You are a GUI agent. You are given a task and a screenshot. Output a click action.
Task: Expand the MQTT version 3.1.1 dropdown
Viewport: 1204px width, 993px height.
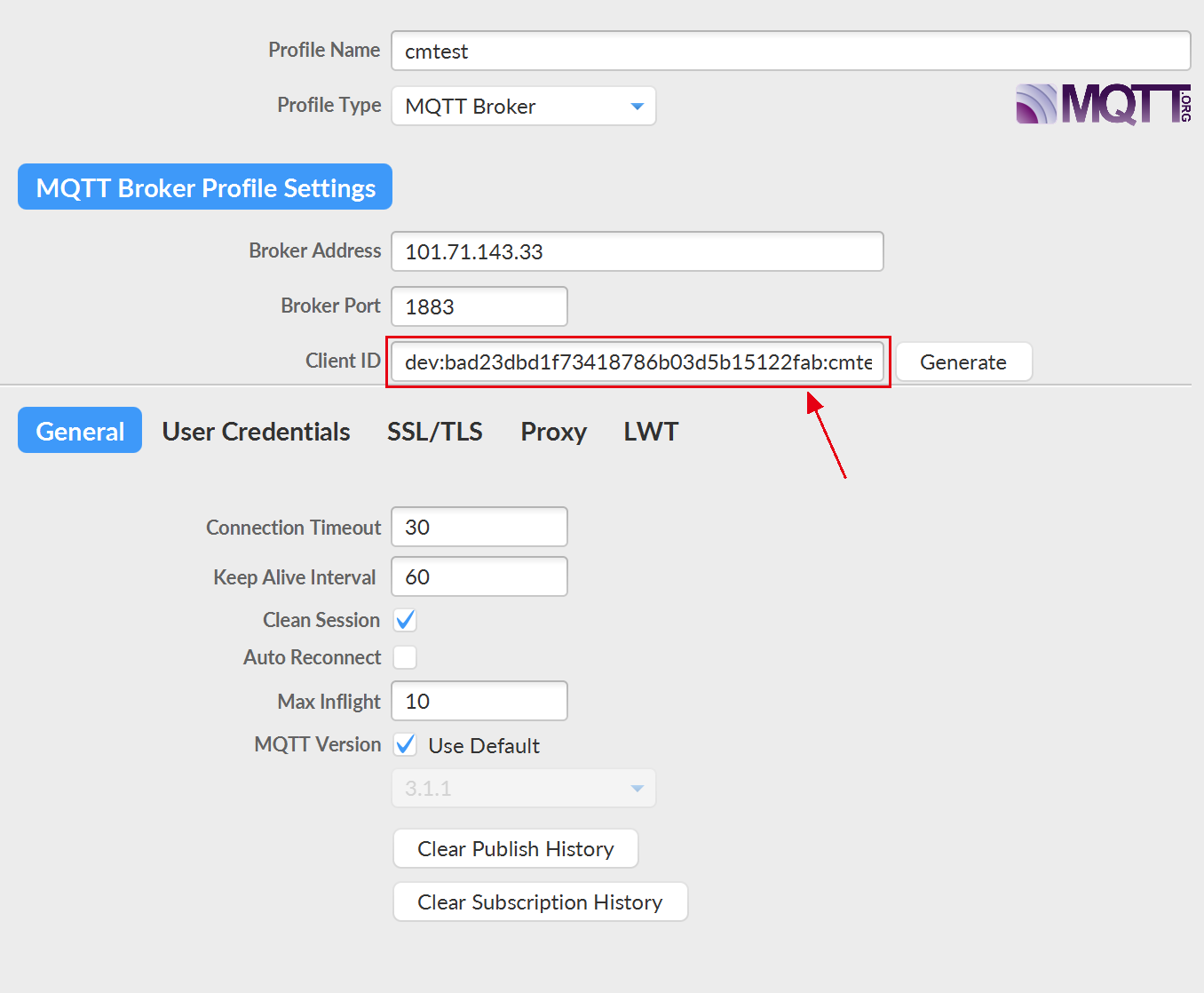(x=523, y=789)
